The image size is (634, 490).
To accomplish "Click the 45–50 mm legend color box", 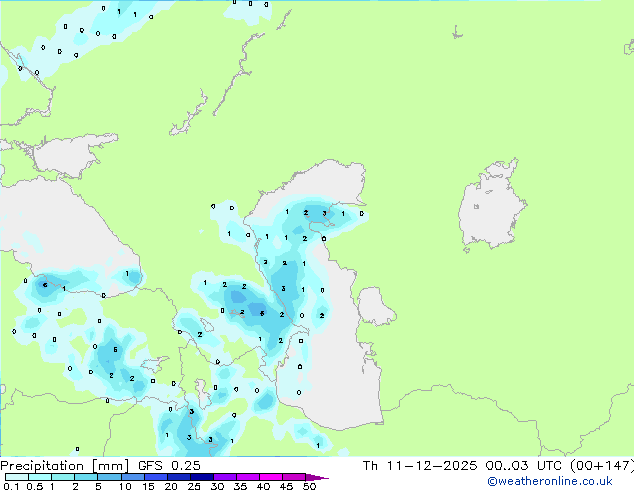I will (x=294, y=477).
